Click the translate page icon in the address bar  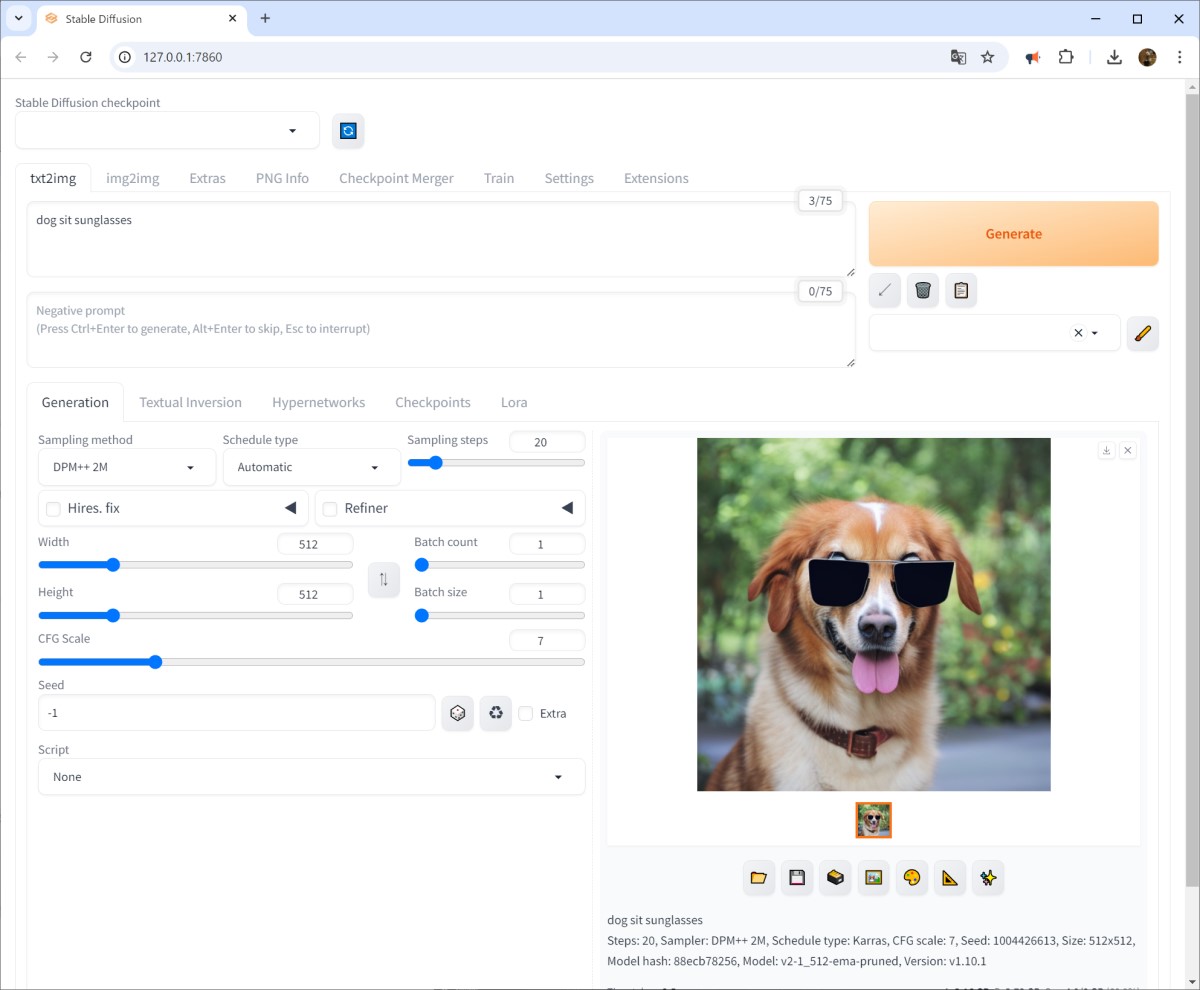[958, 57]
